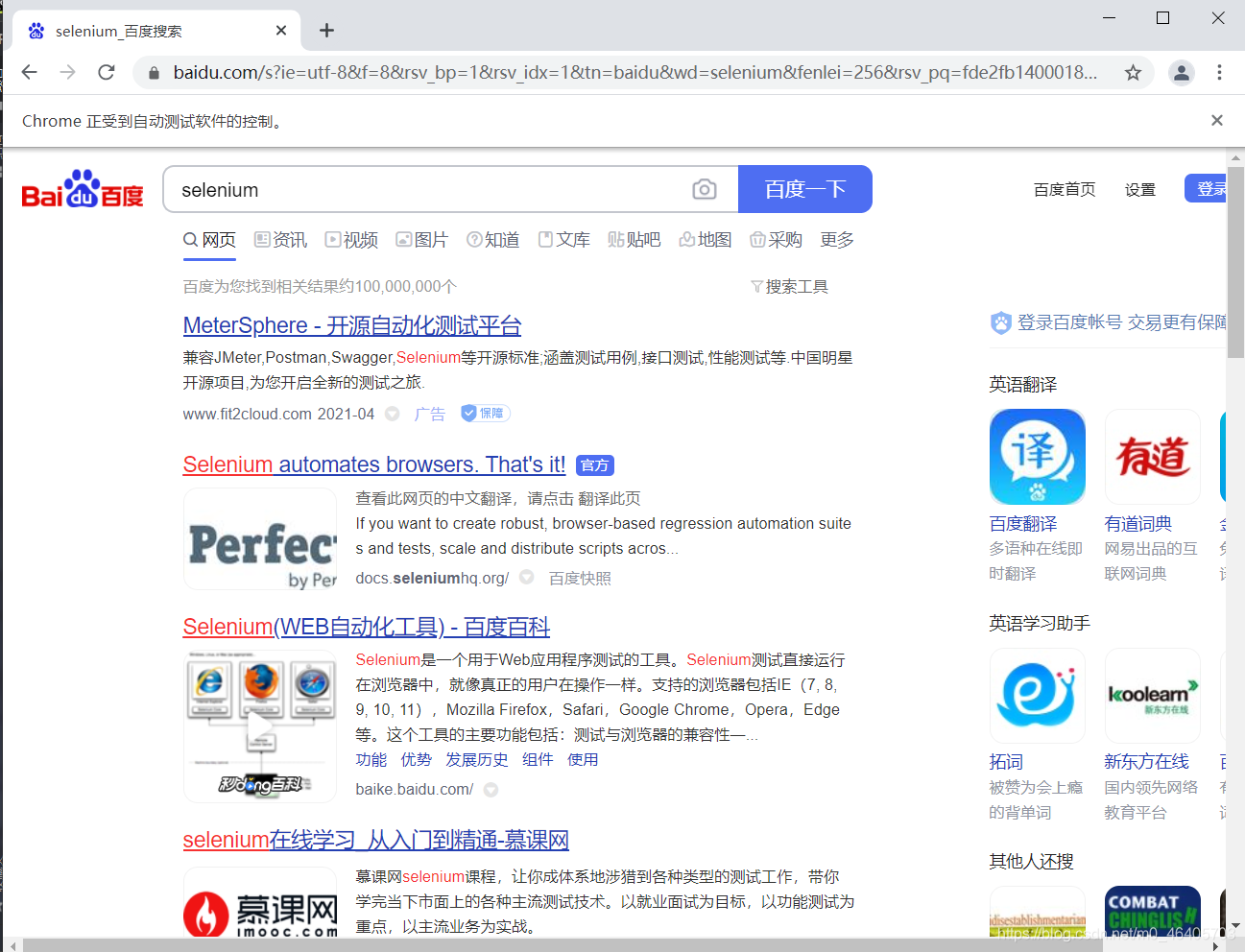Open a new browser tab
Image resolution: width=1245 pixels, height=952 pixels.
click(326, 31)
